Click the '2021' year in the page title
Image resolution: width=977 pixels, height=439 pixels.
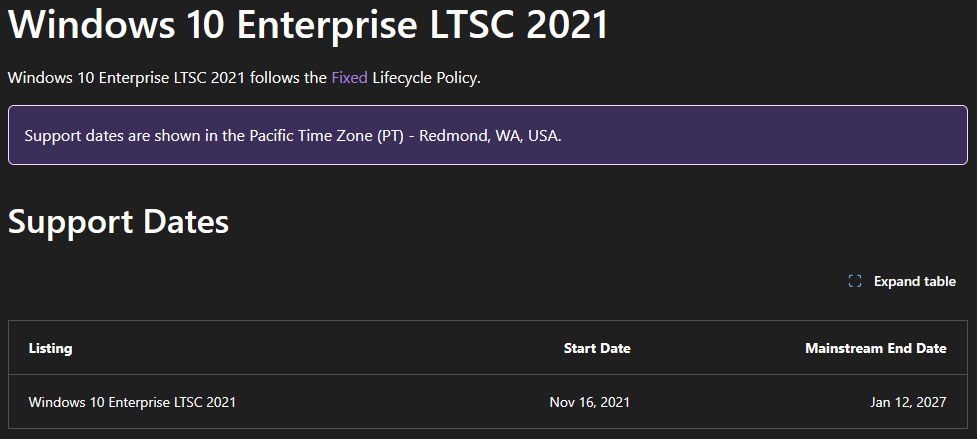[567, 24]
